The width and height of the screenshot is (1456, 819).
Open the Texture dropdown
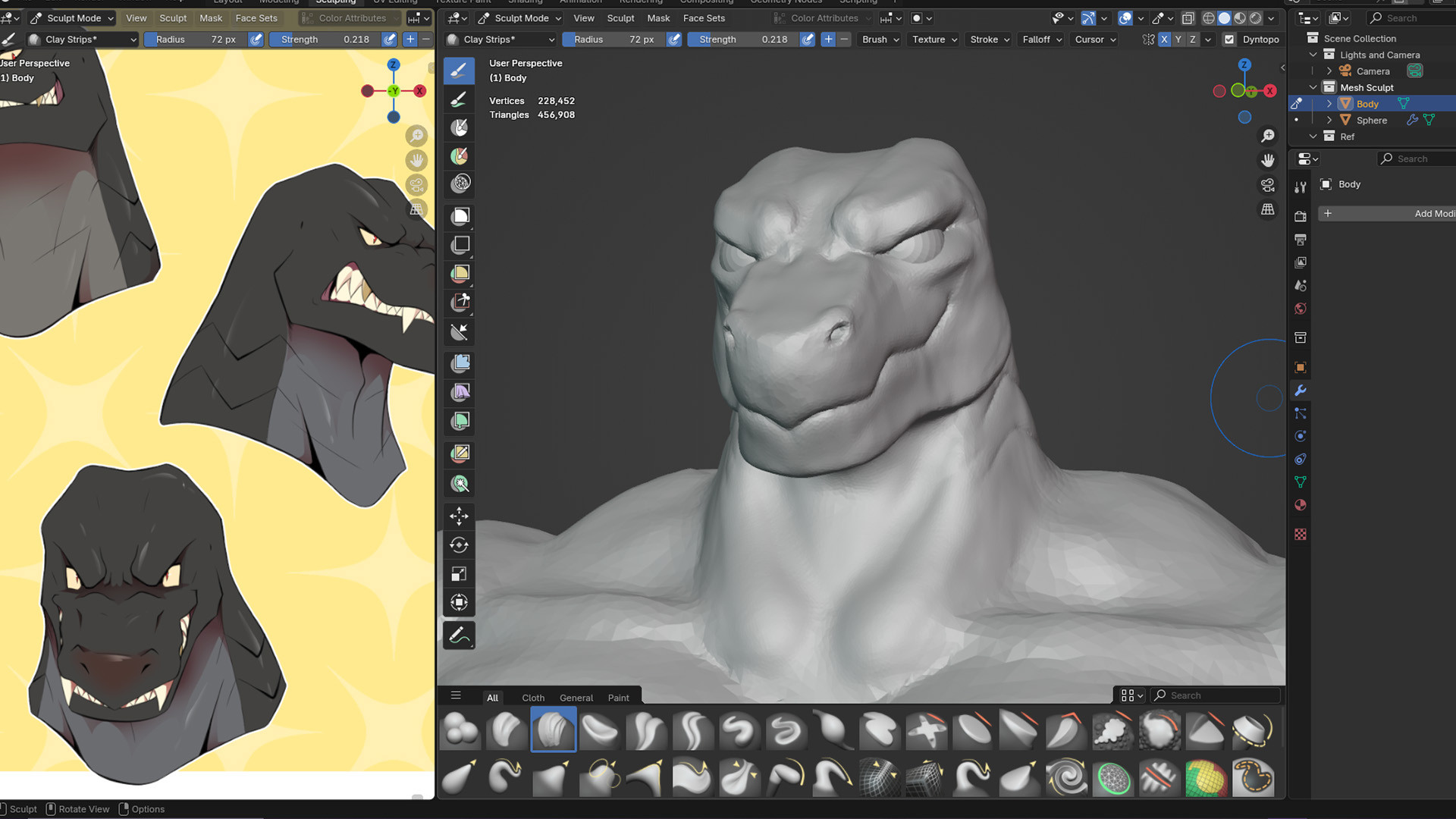(x=934, y=39)
